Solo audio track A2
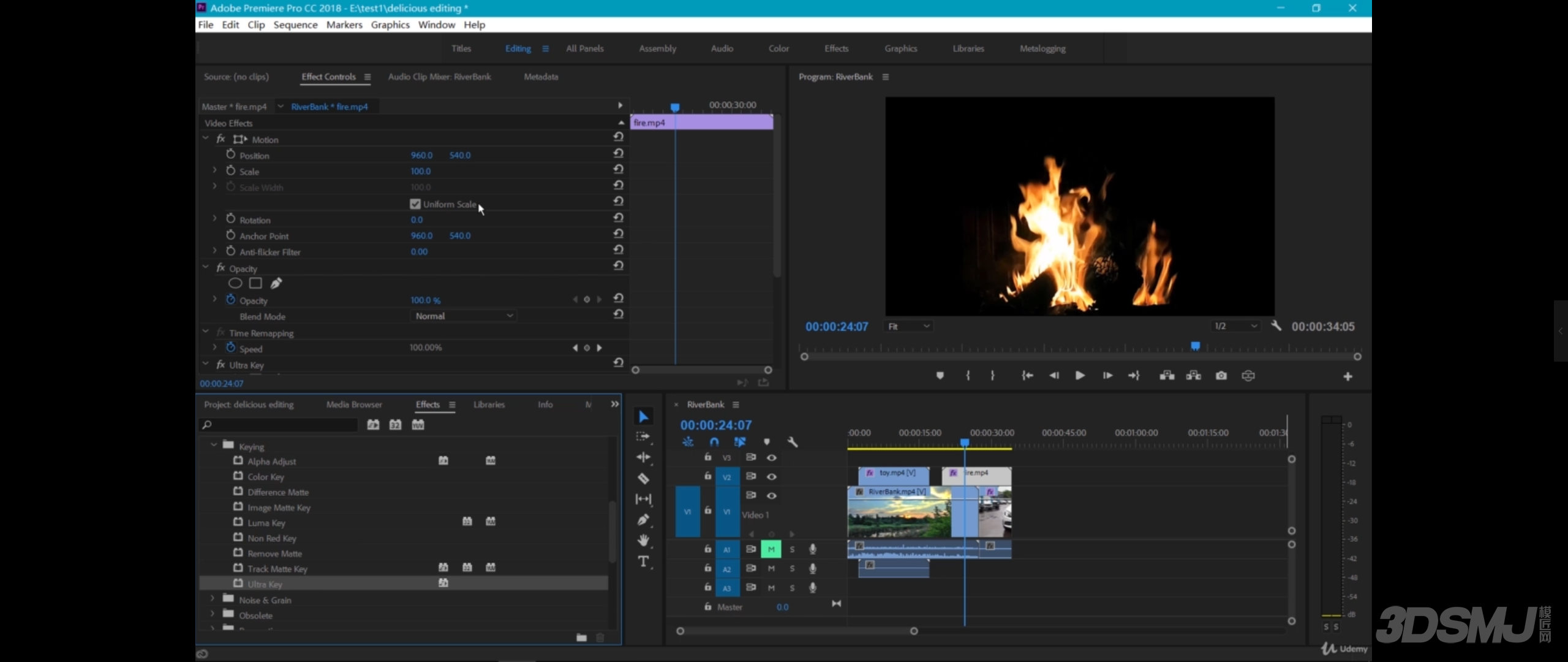This screenshot has height=662, width=1568. pyautogui.click(x=792, y=569)
